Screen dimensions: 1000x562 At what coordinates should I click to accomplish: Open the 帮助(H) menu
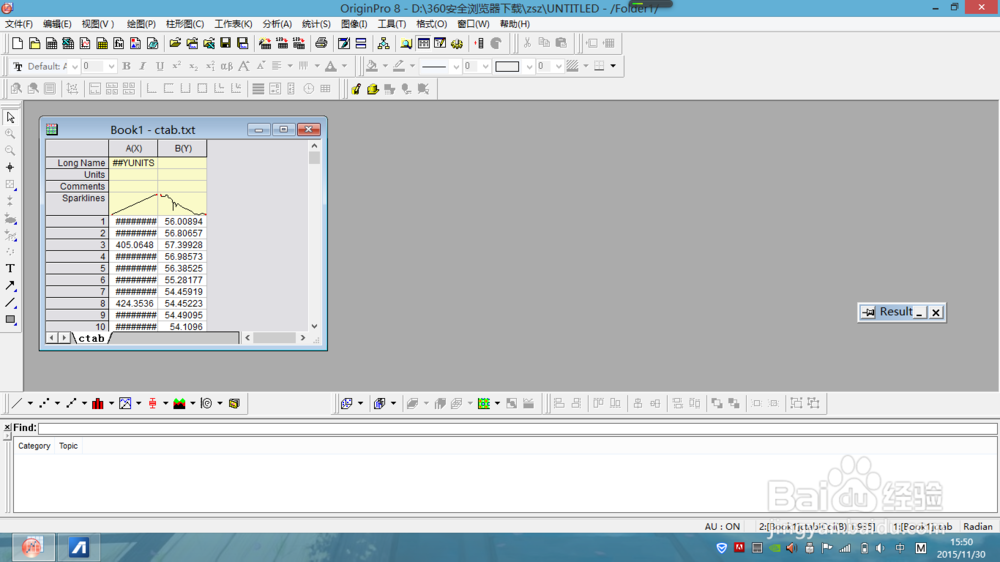point(515,24)
